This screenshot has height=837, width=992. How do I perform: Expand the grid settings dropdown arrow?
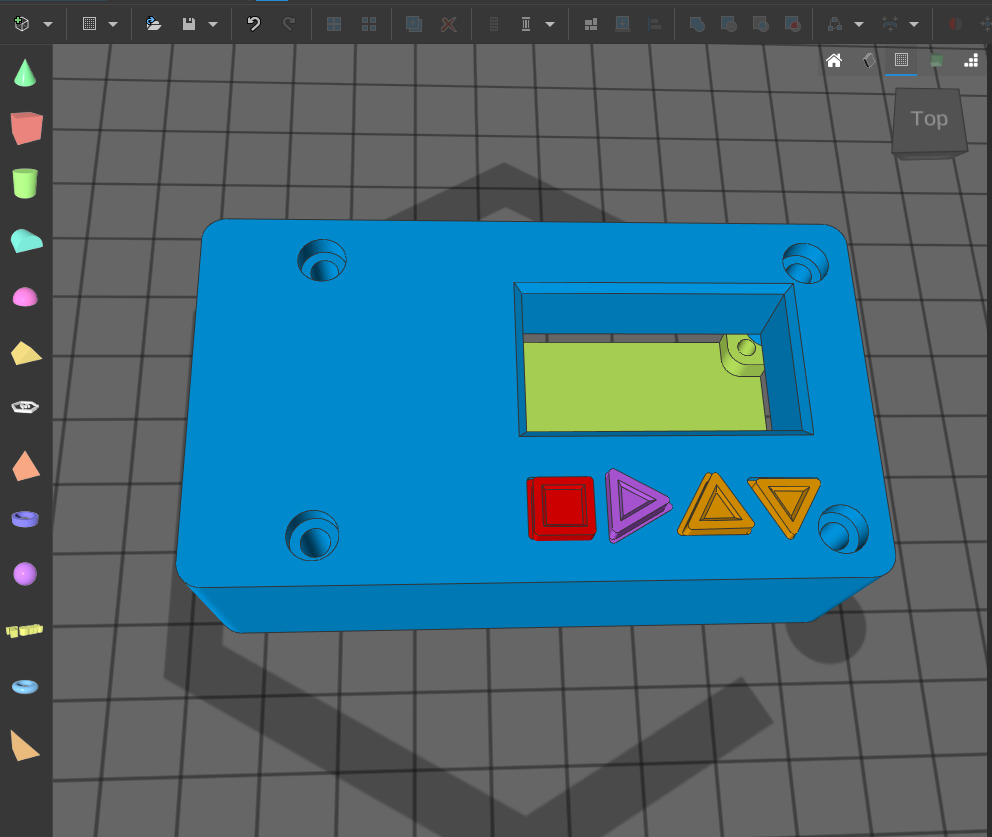tap(113, 25)
